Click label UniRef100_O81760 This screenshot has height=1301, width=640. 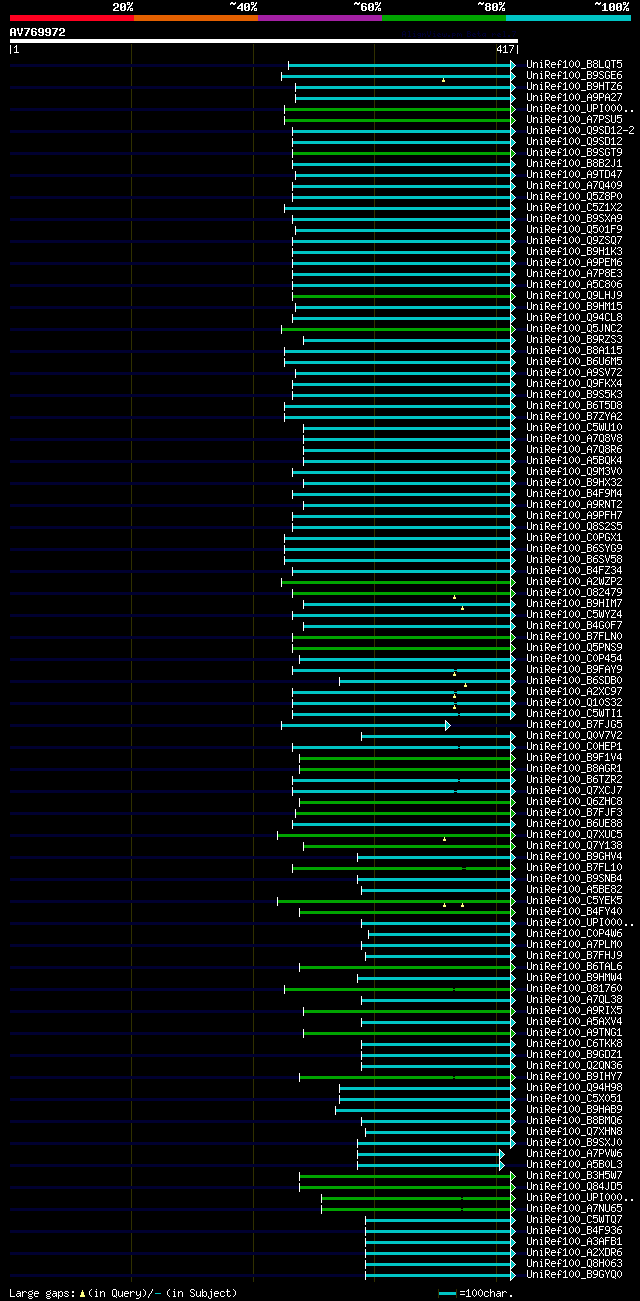click(x=574, y=988)
